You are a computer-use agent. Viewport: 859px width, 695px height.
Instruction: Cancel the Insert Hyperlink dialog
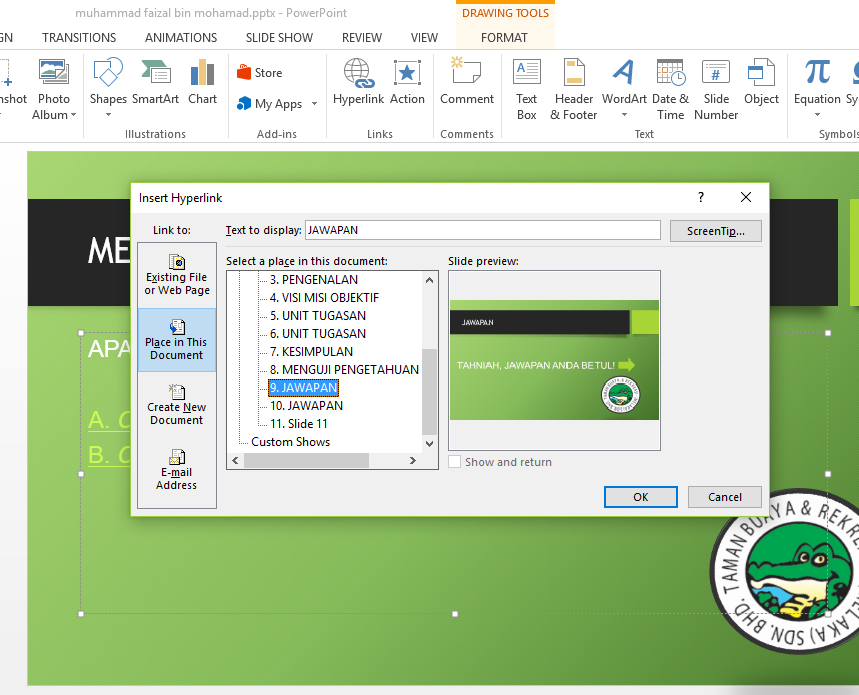(724, 497)
